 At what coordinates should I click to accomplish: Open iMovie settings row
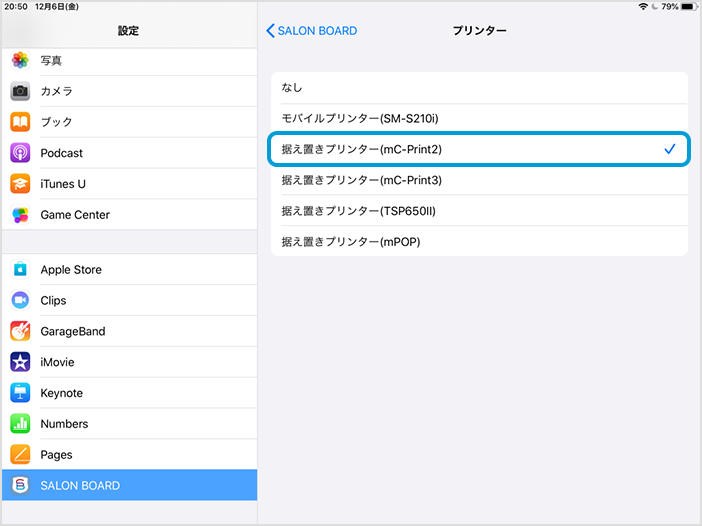pos(129,362)
